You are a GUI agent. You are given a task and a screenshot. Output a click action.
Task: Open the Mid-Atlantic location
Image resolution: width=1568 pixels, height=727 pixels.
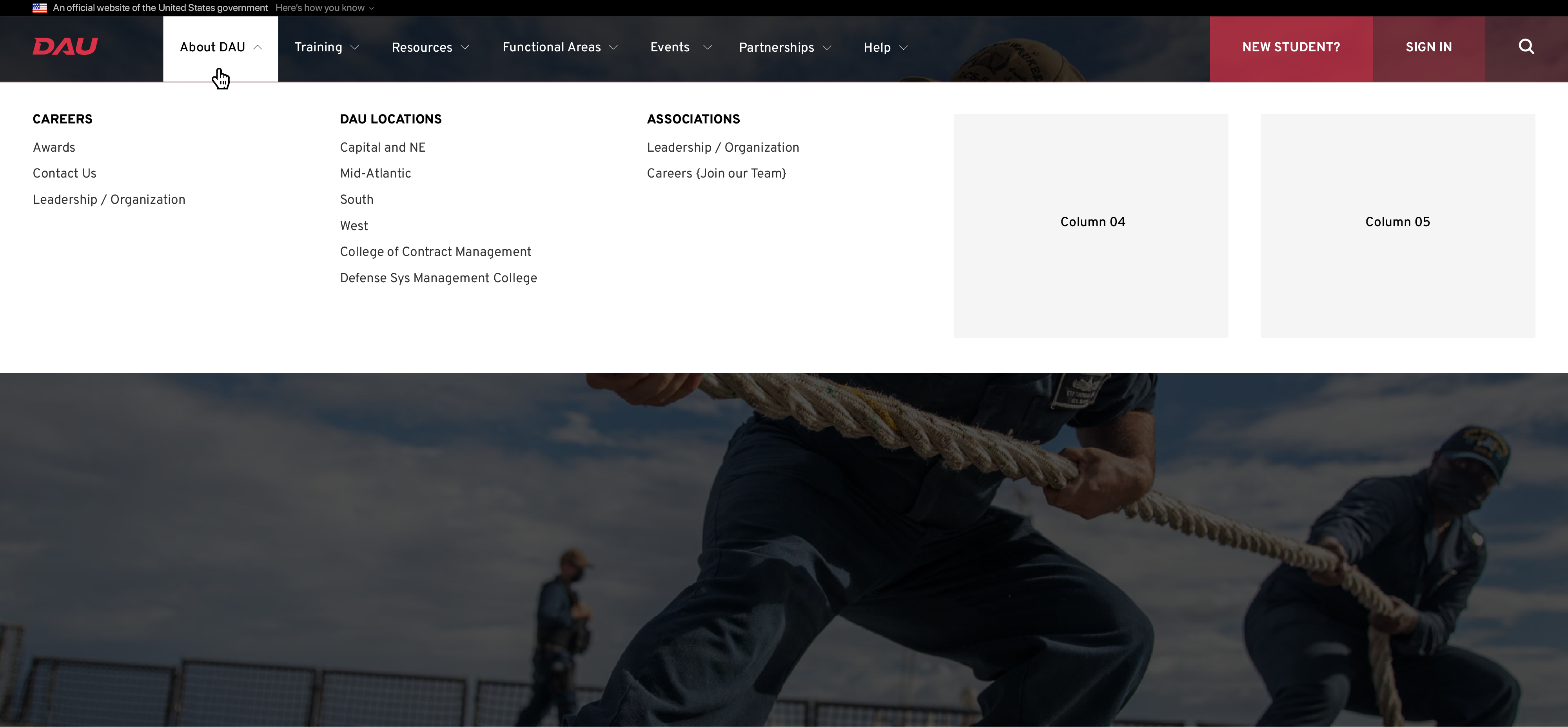click(375, 173)
